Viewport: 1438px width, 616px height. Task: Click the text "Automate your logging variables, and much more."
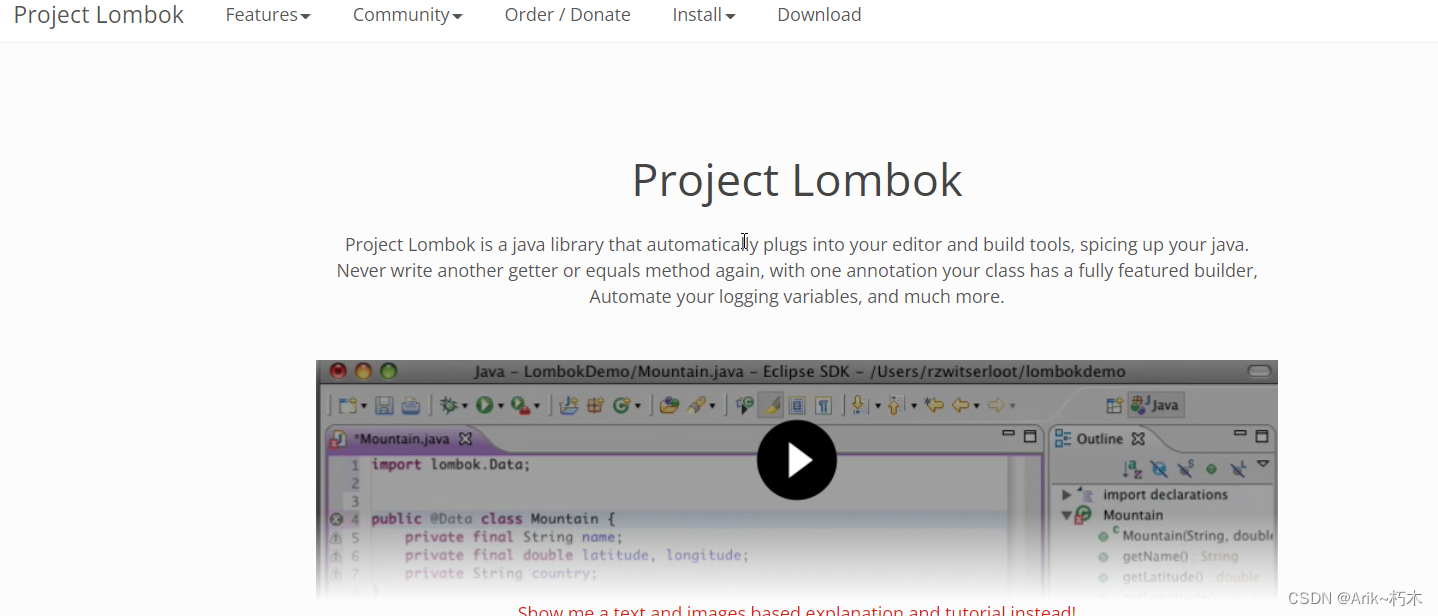[x=797, y=297]
